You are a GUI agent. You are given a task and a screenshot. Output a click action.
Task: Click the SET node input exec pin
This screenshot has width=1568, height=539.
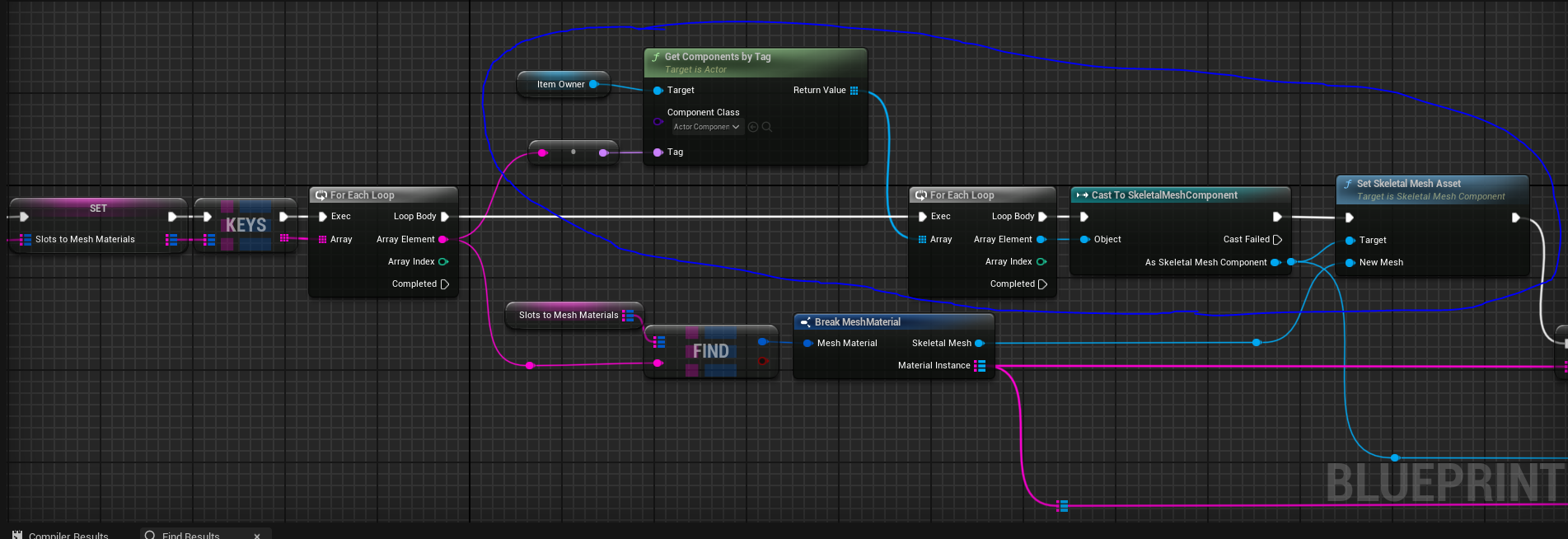(x=24, y=217)
